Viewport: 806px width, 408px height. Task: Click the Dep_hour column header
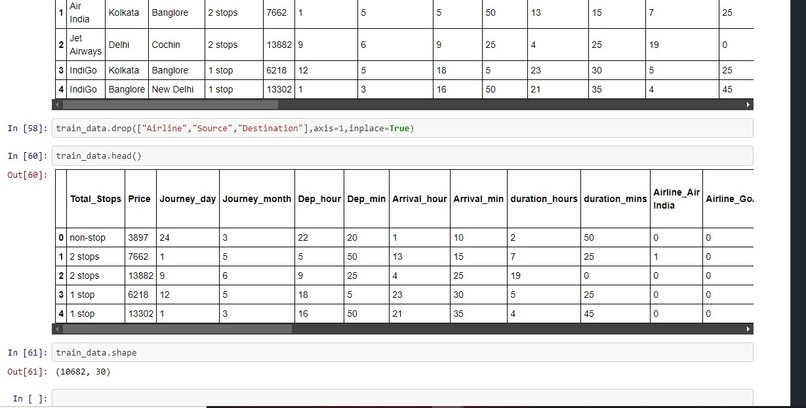319,199
